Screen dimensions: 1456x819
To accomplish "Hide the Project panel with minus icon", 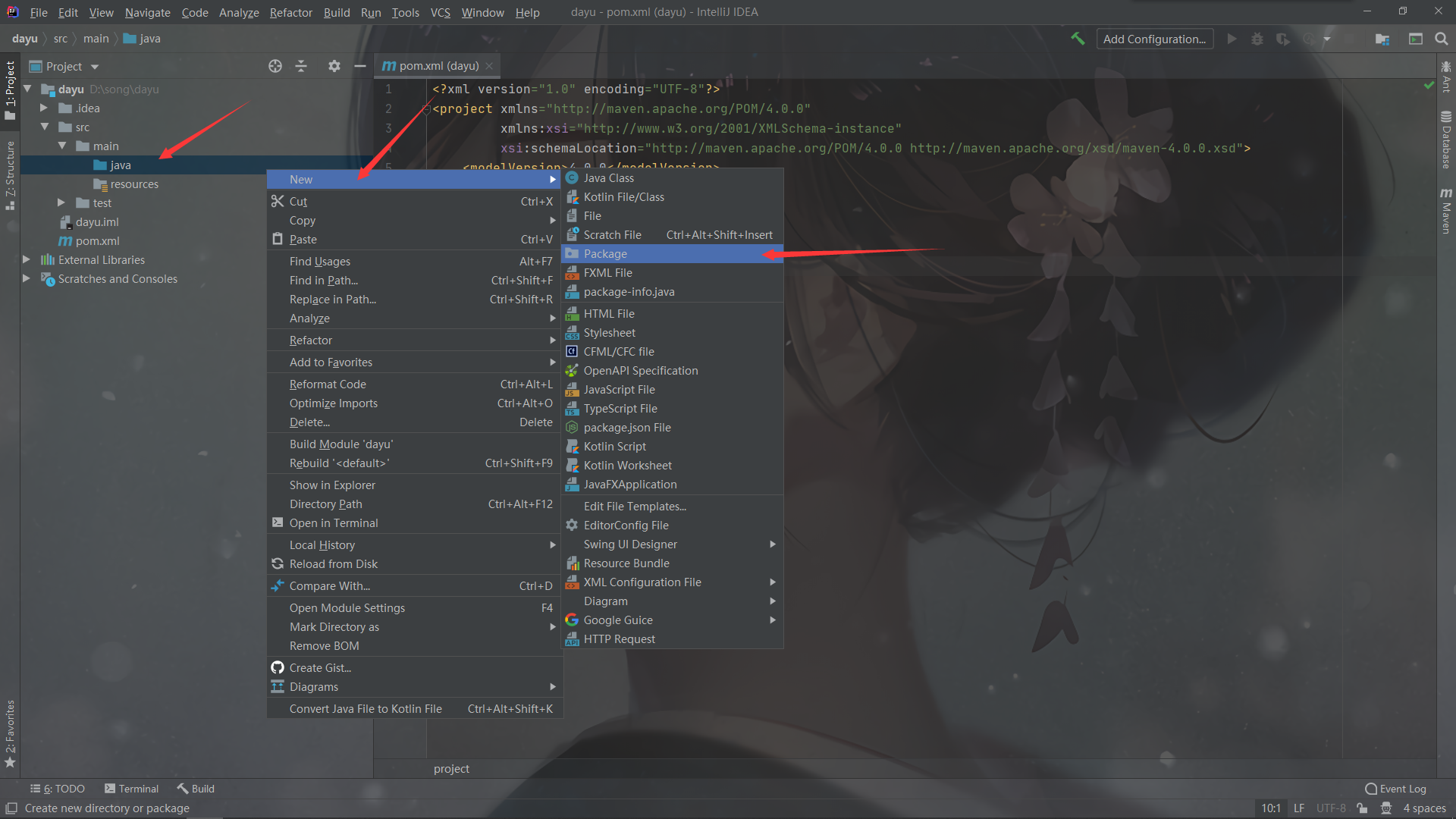I will (360, 66).
